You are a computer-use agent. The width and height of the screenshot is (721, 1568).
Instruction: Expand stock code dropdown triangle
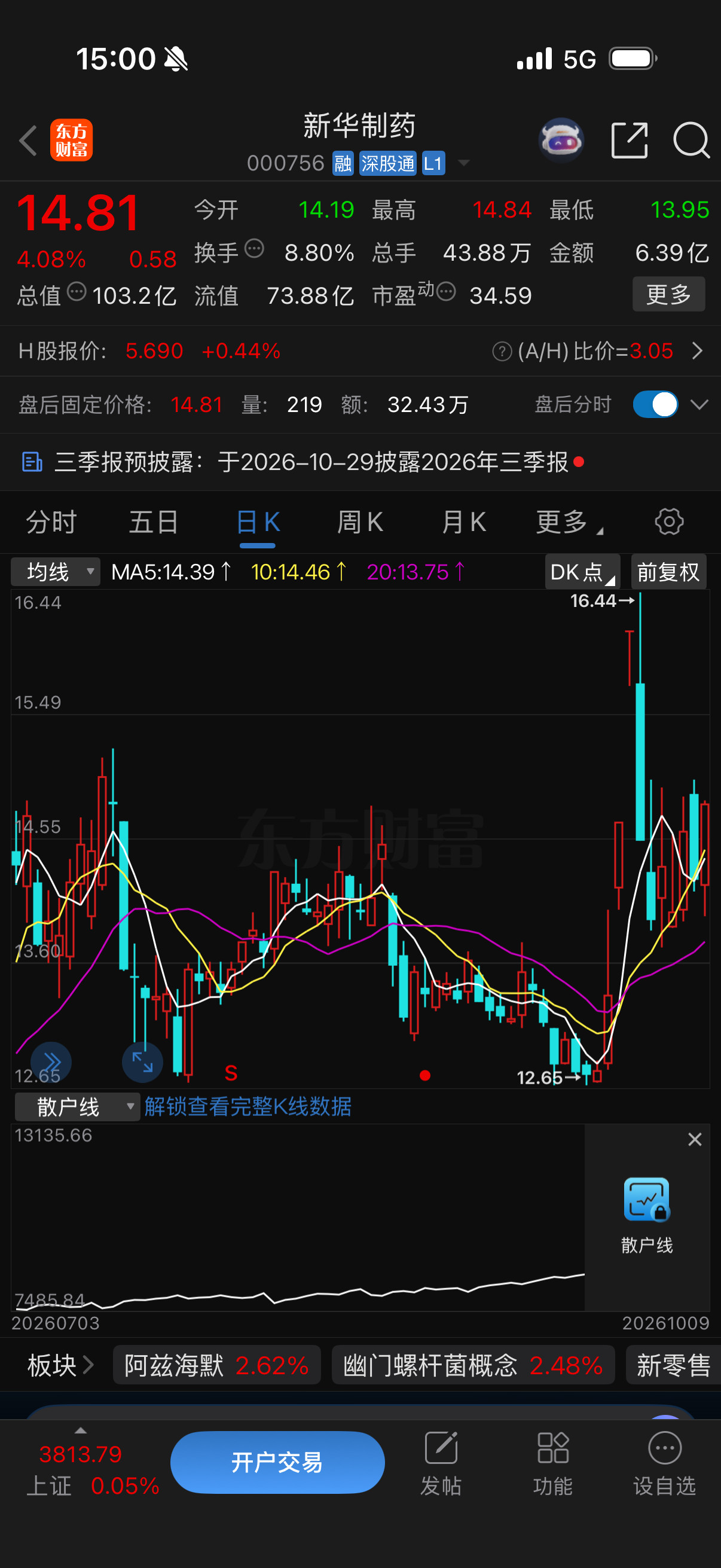(x=465, y=163)
